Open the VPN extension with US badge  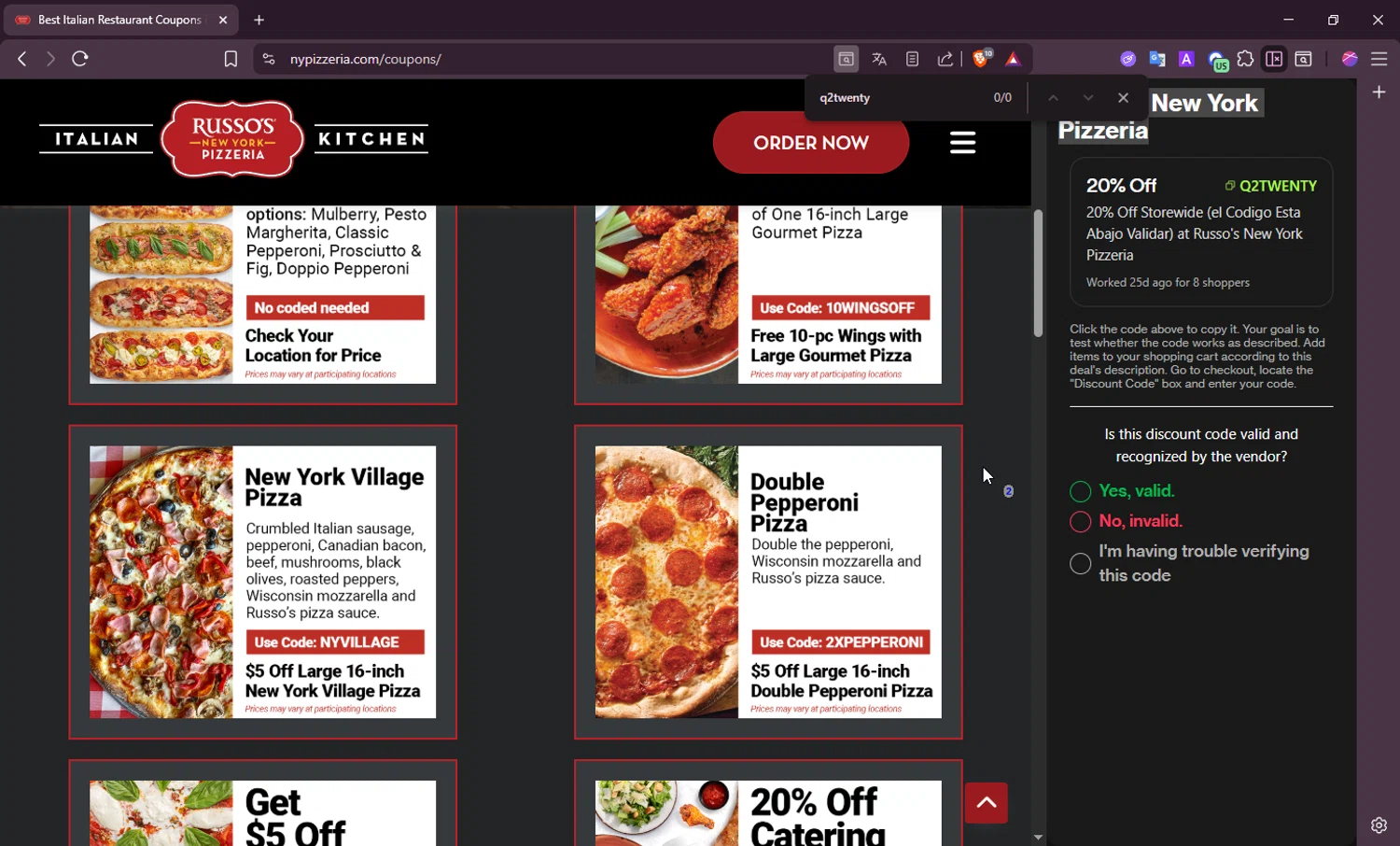(x=1218, y=62)
